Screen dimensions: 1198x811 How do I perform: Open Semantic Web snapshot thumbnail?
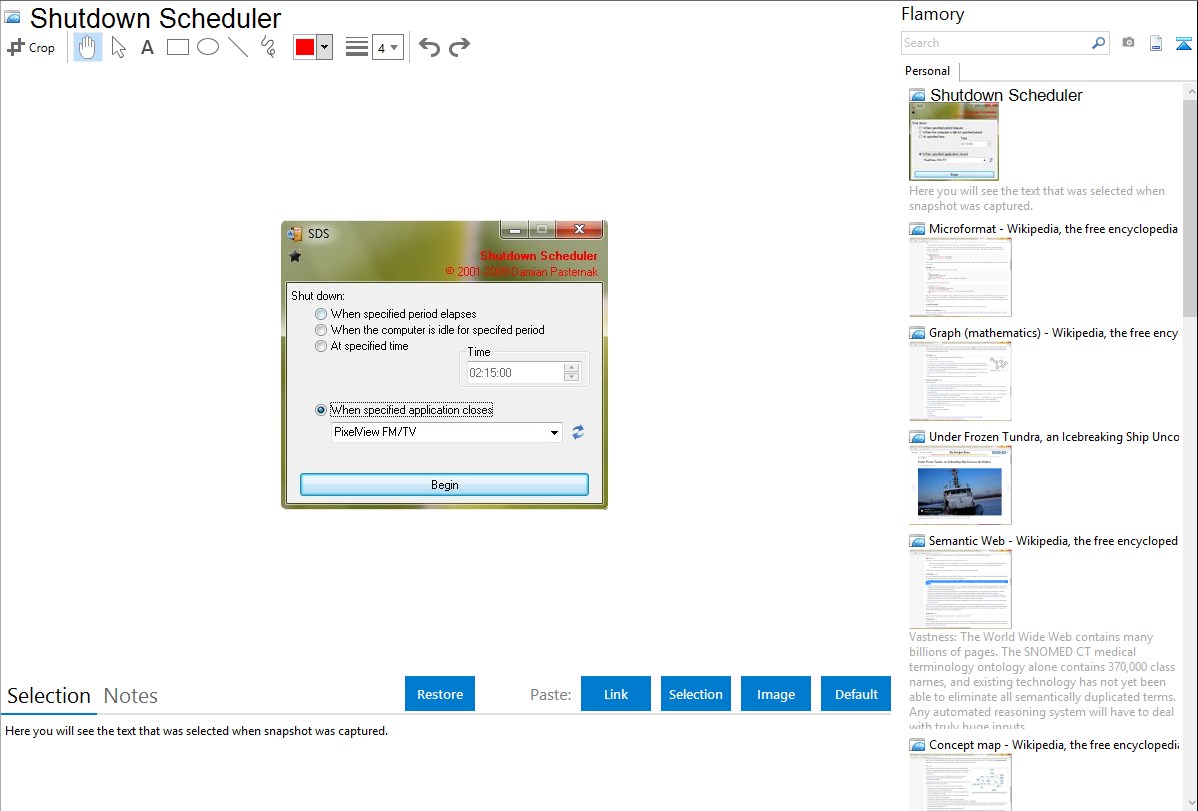(960, 589)
